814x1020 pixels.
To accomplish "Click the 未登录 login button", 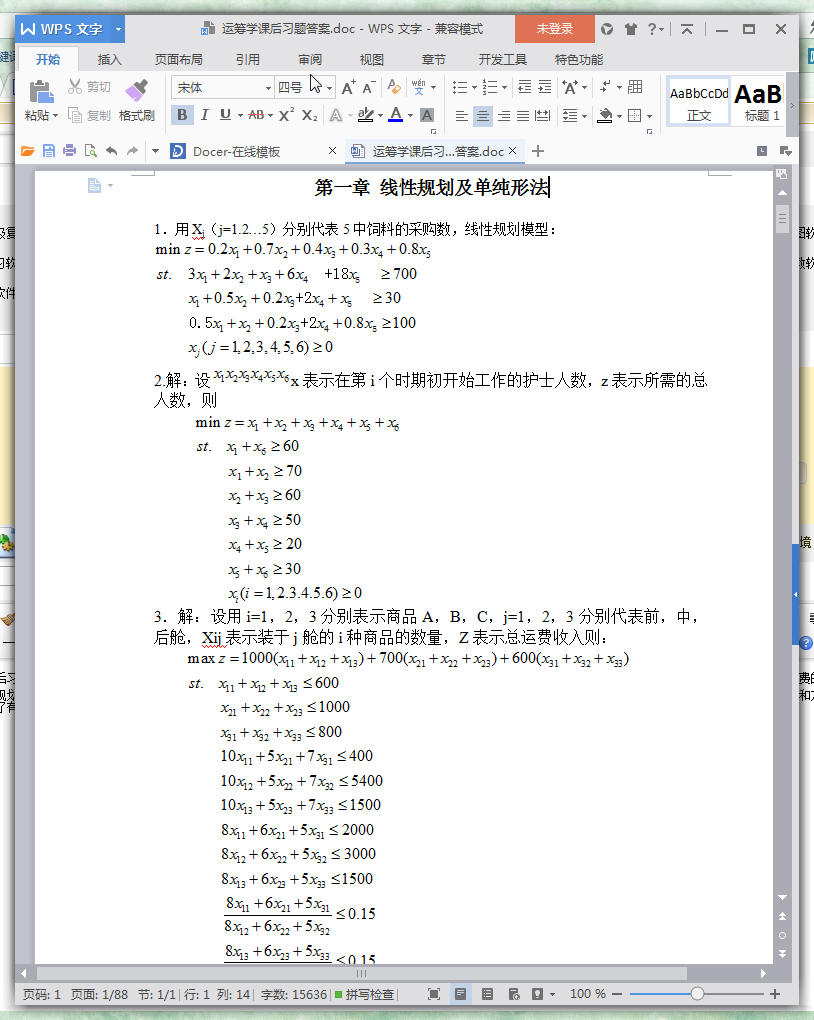I will tap(554, 29).
